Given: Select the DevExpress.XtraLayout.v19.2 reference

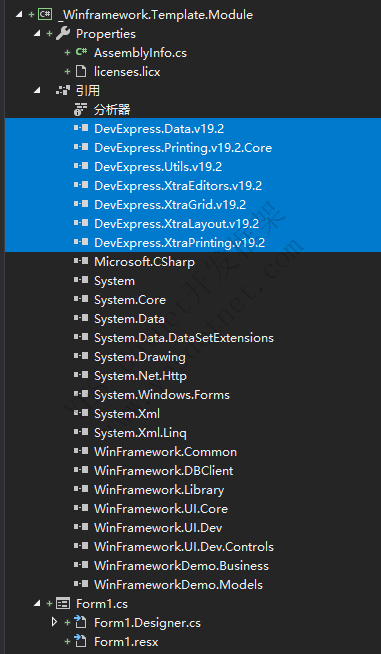Looking at the screenshot, I should click(x=176, y=224).
